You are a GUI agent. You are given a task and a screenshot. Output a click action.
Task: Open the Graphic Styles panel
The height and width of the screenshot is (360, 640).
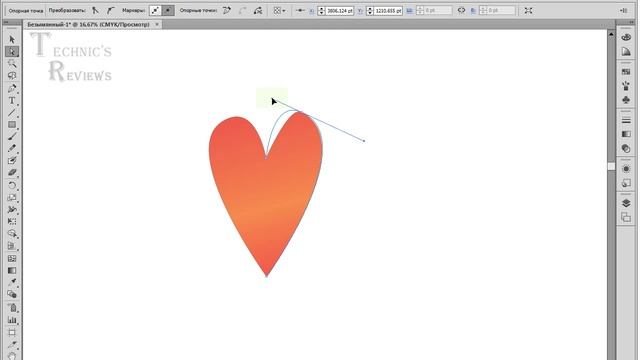click(x=626, y=183)
